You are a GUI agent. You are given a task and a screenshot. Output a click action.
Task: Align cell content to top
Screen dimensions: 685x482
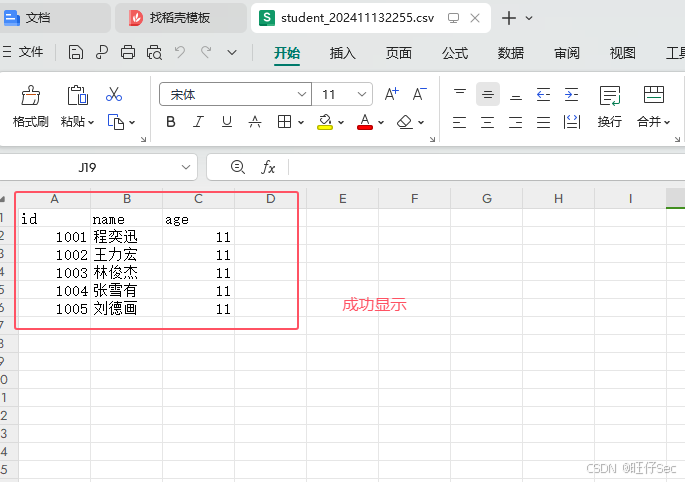click(460, 94)
